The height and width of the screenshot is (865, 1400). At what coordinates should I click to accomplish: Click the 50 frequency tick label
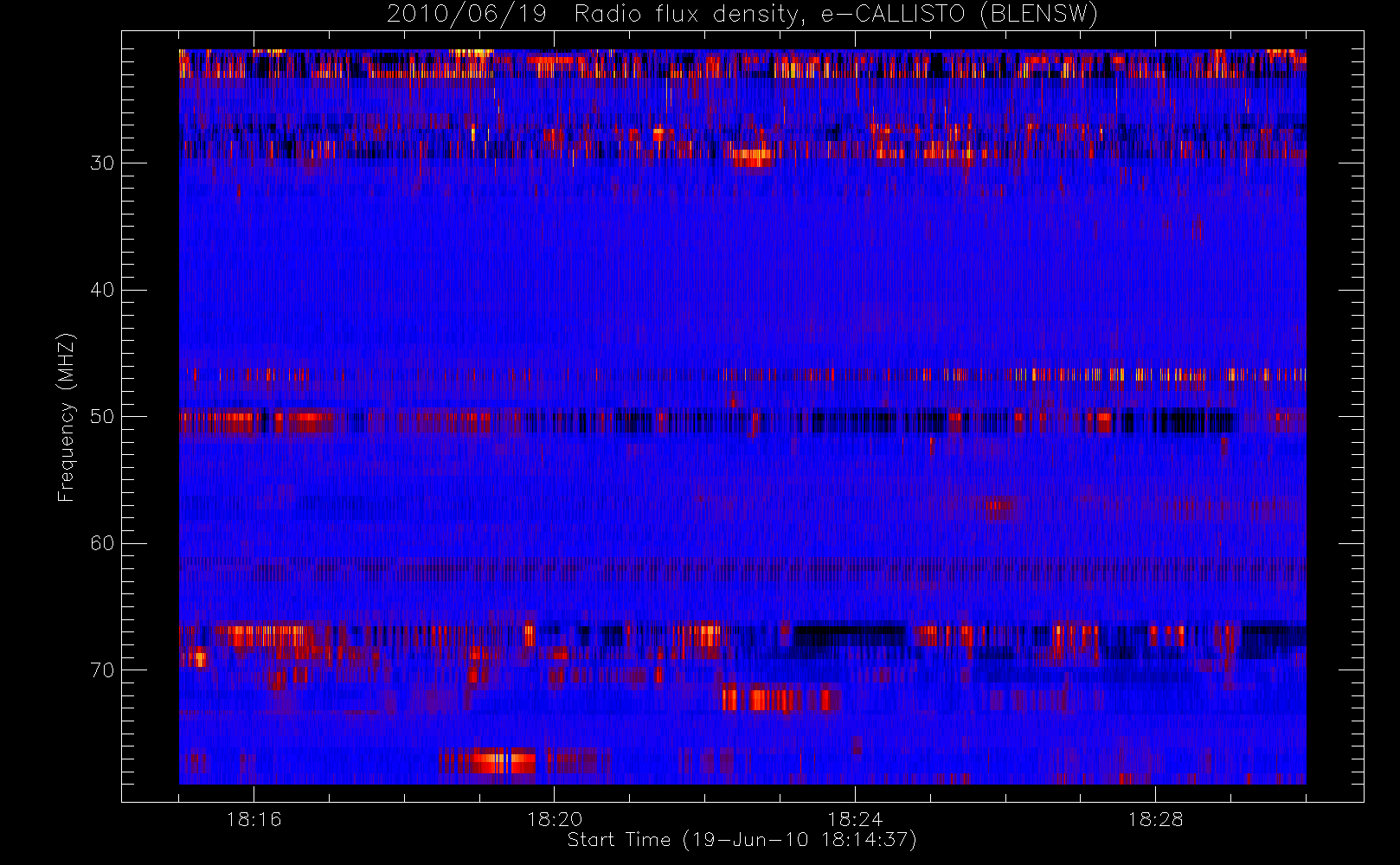tap(102, 416)
